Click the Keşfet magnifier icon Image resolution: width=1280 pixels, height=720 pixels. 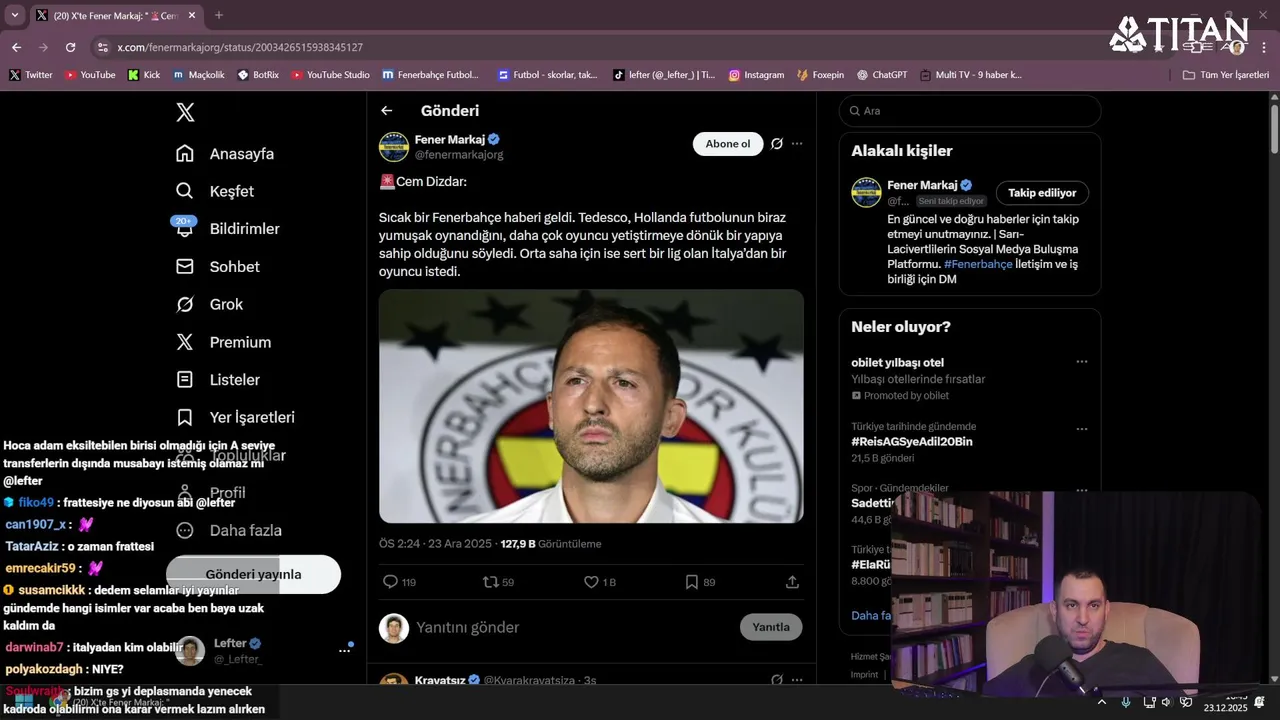click(185, 191)
